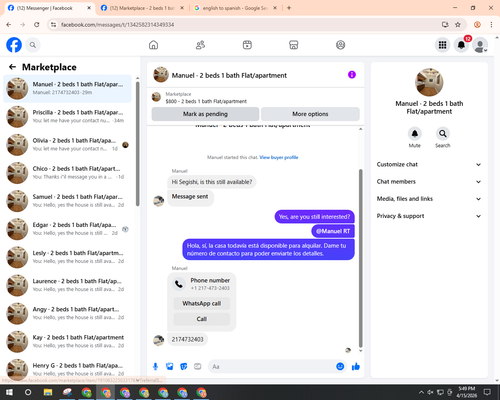Click the 2174732403 message bubble
Screen dimensions: 500x400
tap(187, 339)
